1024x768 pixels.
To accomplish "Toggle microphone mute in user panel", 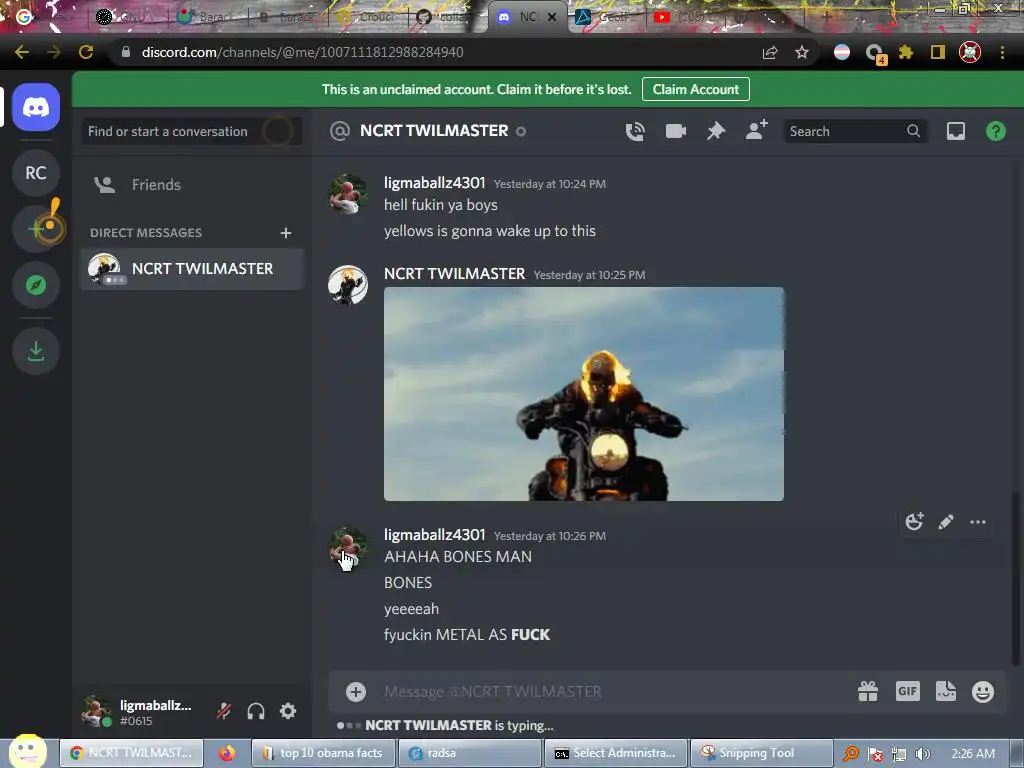I will tap(224, 711).
